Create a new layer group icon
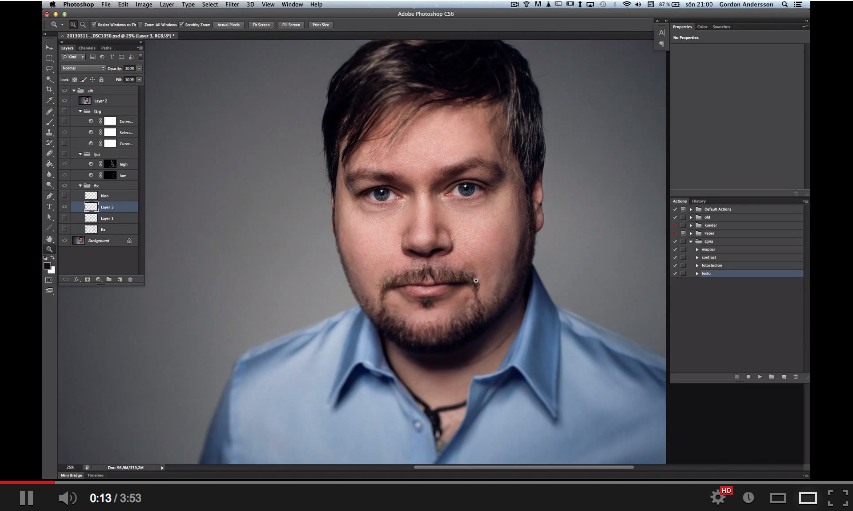Screen dimensions: 853x511 (x=109, y=279)
